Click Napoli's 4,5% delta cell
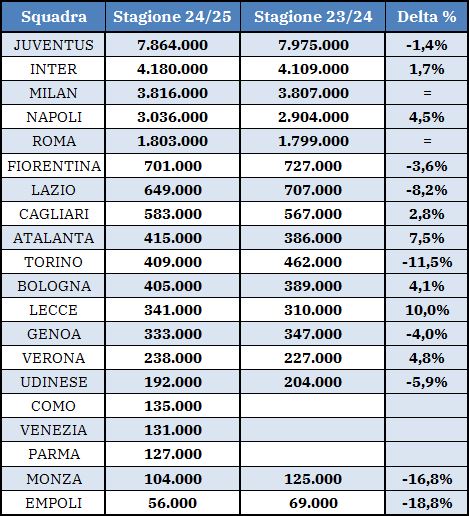The height and width of the screenshot is (516, 469). [x=426, y=117]
